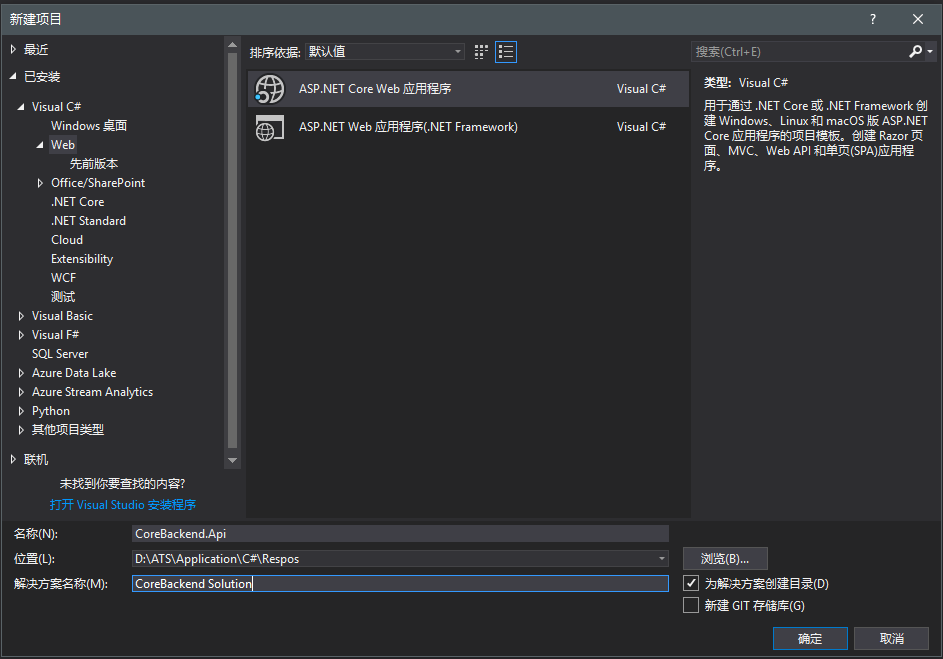The width and height of the screenshot is (943, 659).
Task: Expand the Azure Data Lake node
Action: tap(21, 373)
